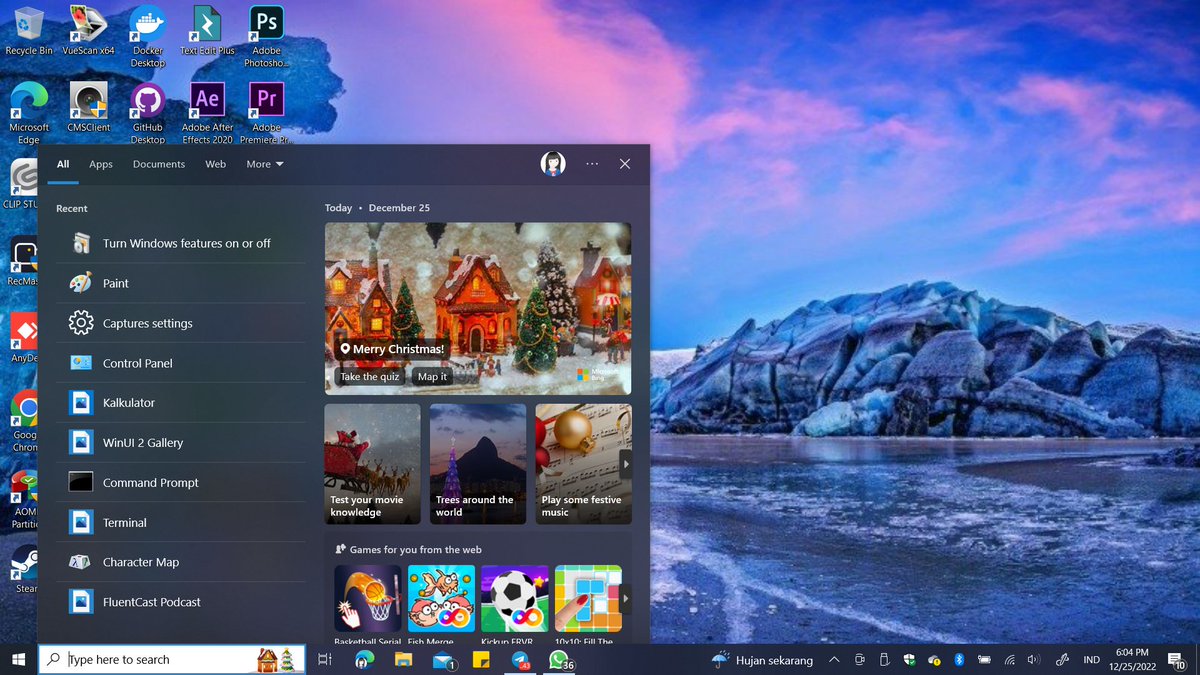Open Telegram from the taskbar

click(x=520, y=660)
